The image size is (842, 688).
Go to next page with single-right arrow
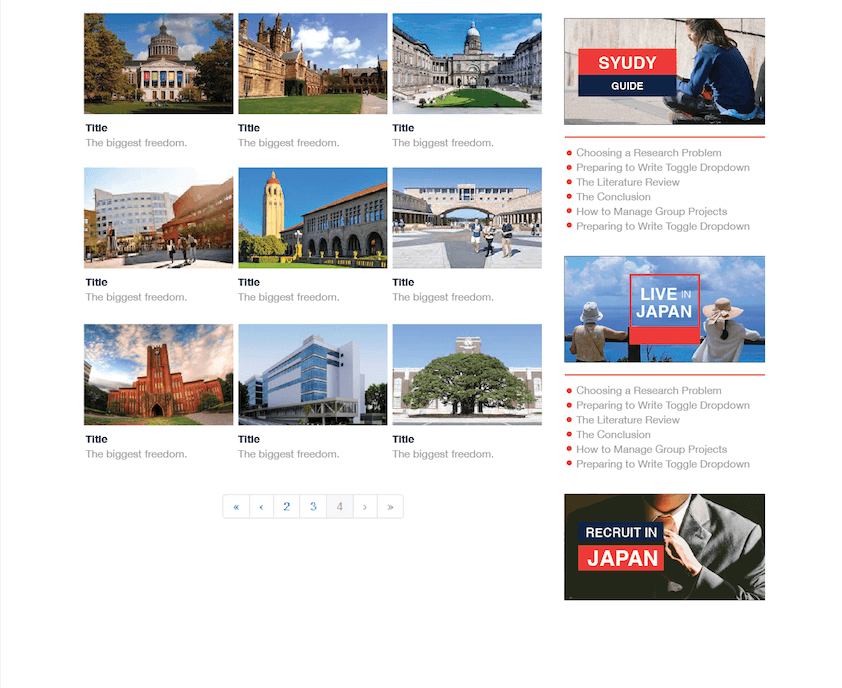pos(365,506)
